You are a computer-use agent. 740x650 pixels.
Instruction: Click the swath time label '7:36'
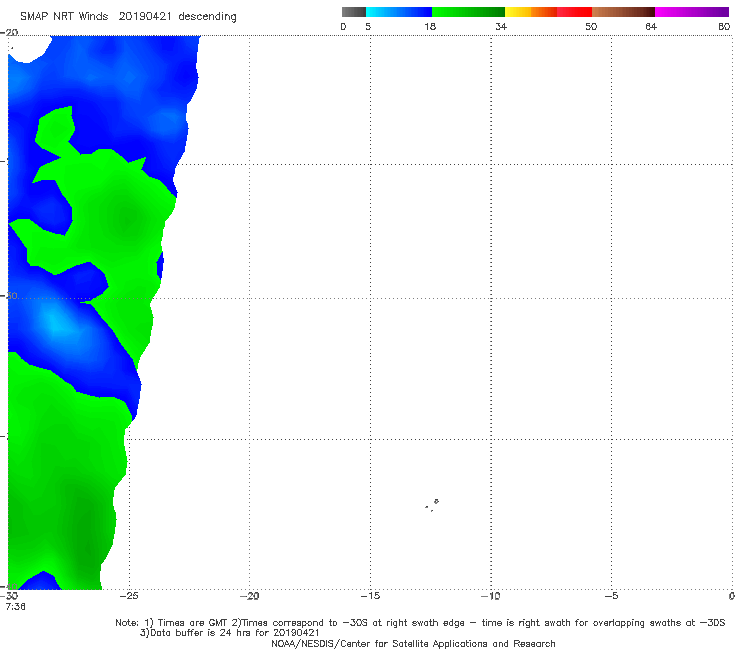coord(16,606)
